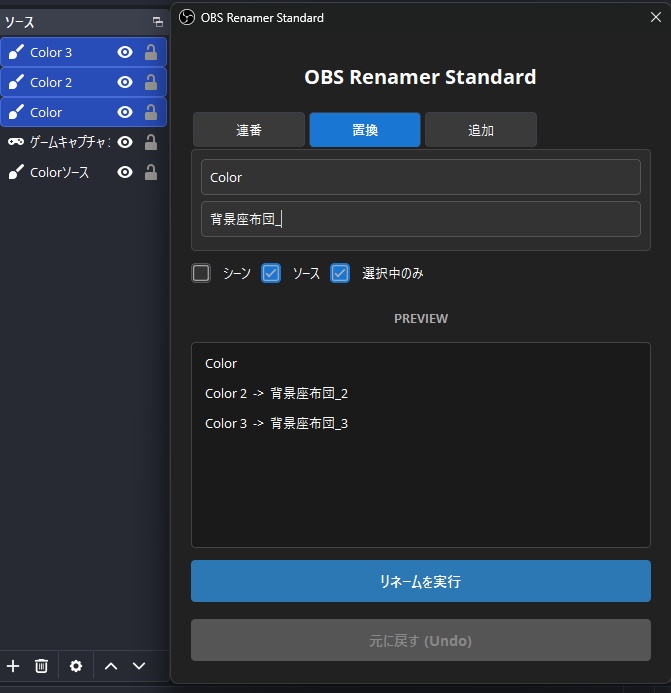The height and width of the screenshot is (693, 671).
Task: Click preview line Color 3 -> 背景座布団_3
Action: 277,423
